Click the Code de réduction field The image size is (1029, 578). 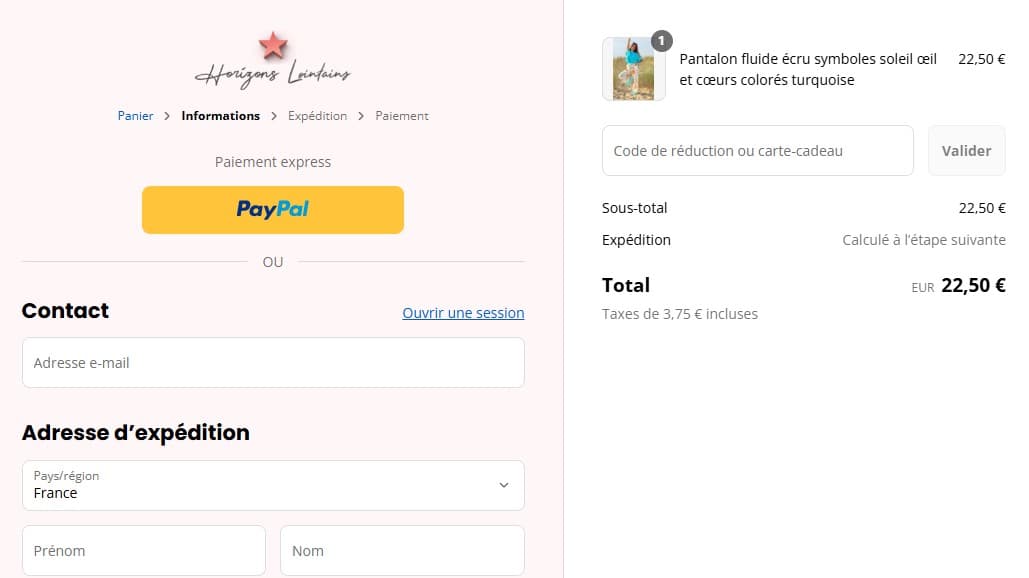point(757,150)
